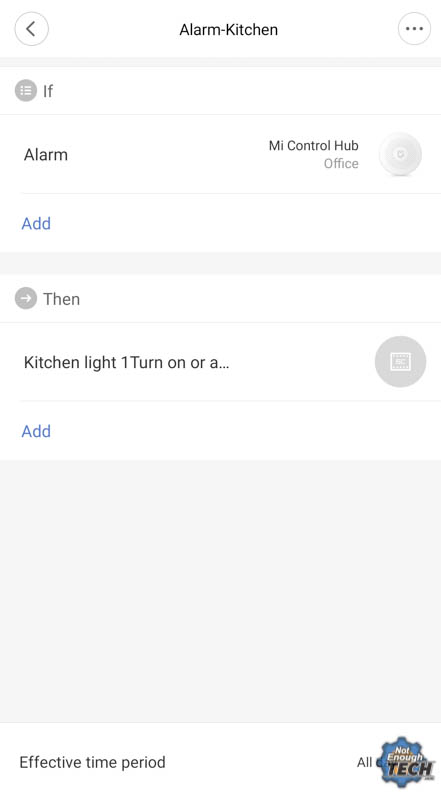Tap the truncated 'Turn on or a…' text

pos(180,362)
